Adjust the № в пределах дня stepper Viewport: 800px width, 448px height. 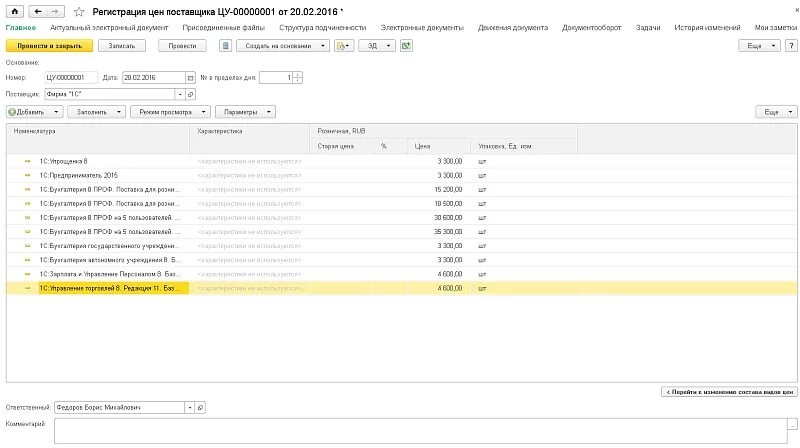click(x=297, y=78)
